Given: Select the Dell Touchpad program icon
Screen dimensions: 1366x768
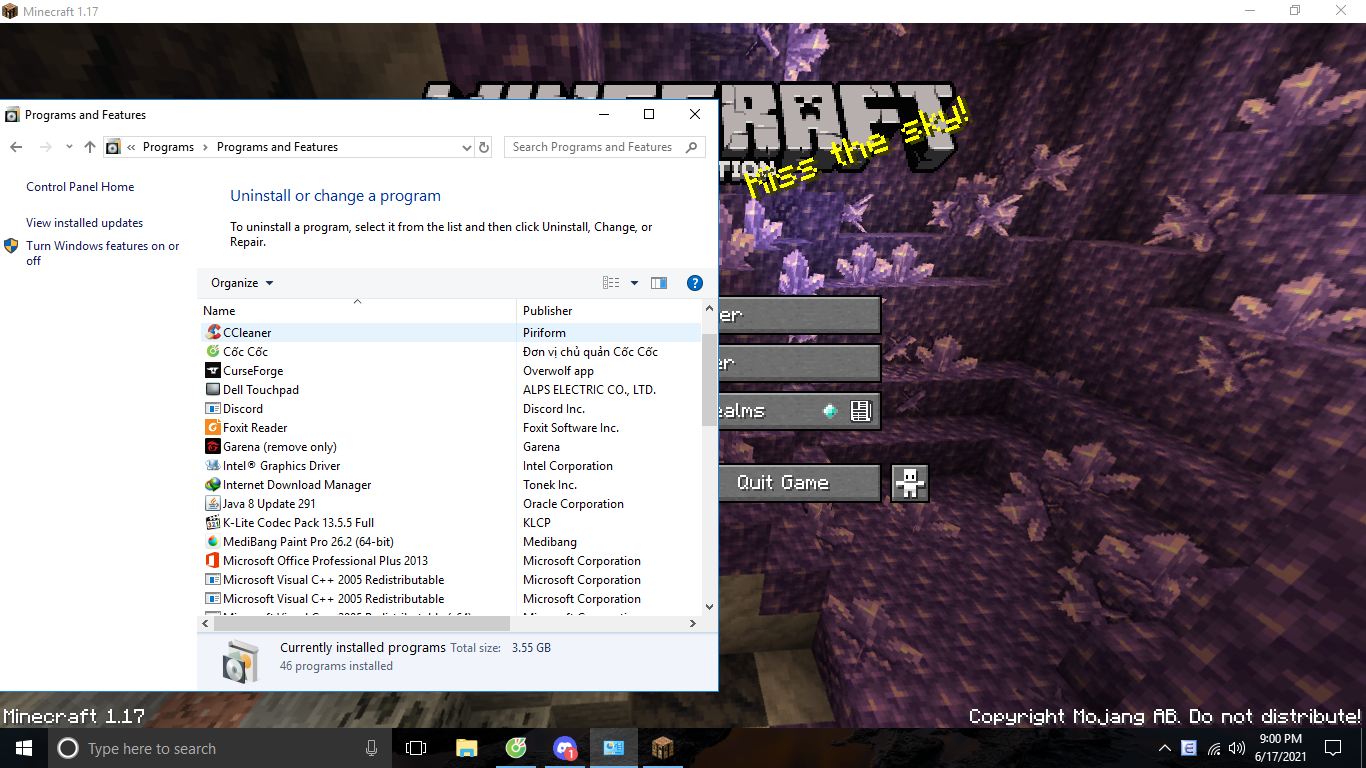Looking at the screenshot, I should (x=213, y=389).
